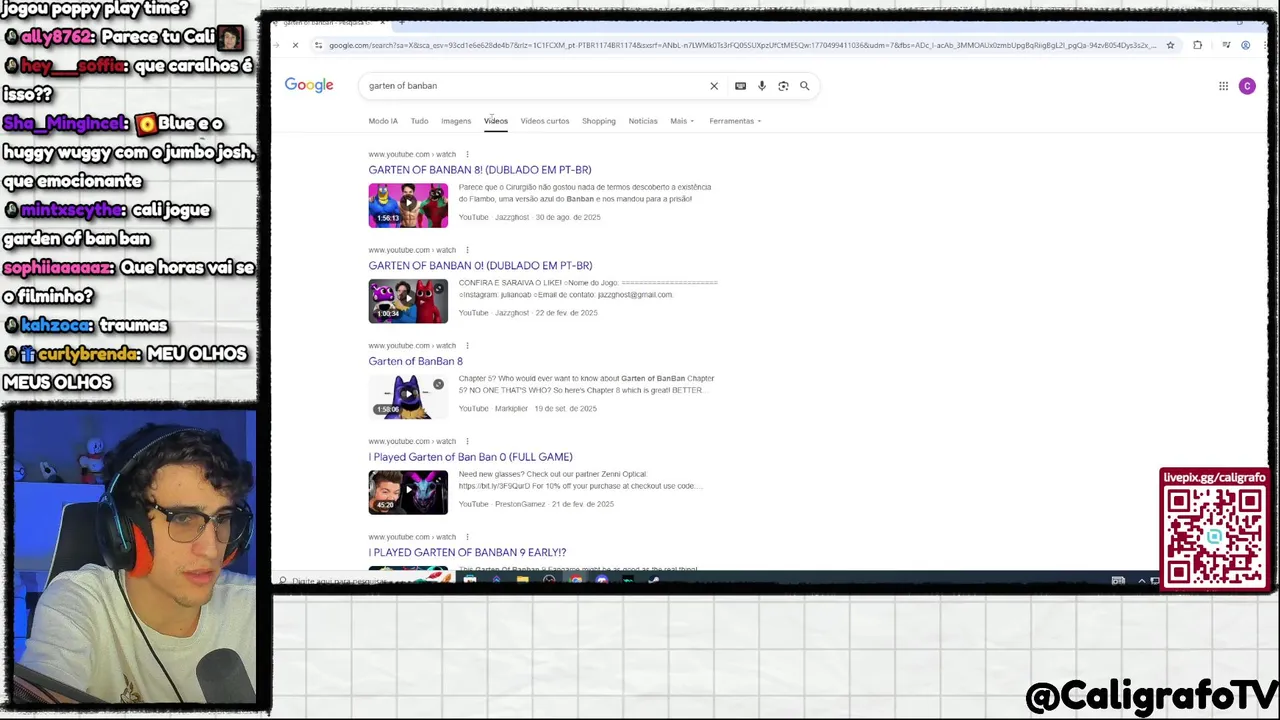Viewport: 1280px width, 720px height.
Task: Focus the Chrome address bar URL
Action: [x=742, y=45]
